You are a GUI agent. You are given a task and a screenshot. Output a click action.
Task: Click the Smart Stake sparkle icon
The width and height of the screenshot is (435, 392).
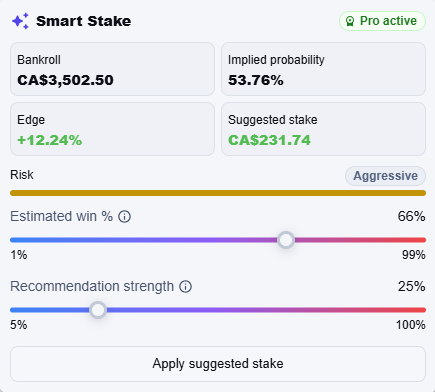[x=20, y=21]
